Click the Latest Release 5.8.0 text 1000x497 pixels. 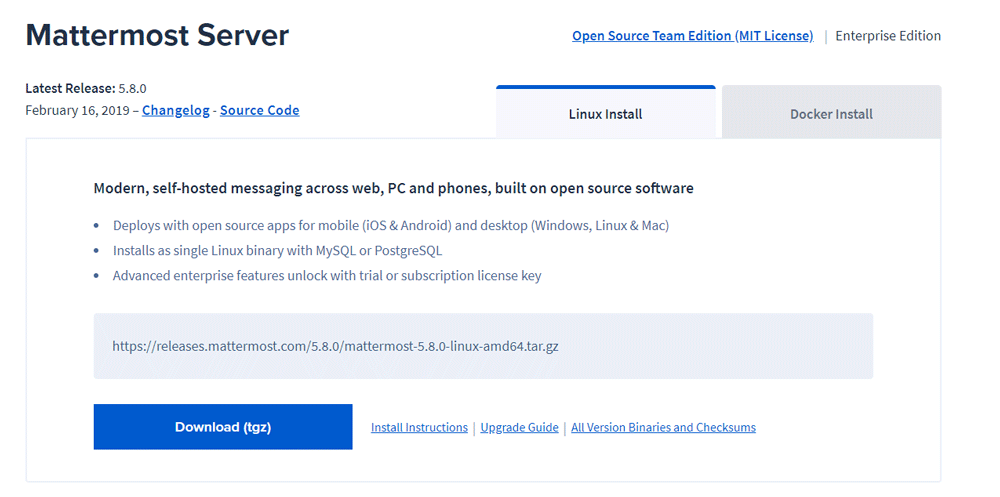tap(86, 88)
